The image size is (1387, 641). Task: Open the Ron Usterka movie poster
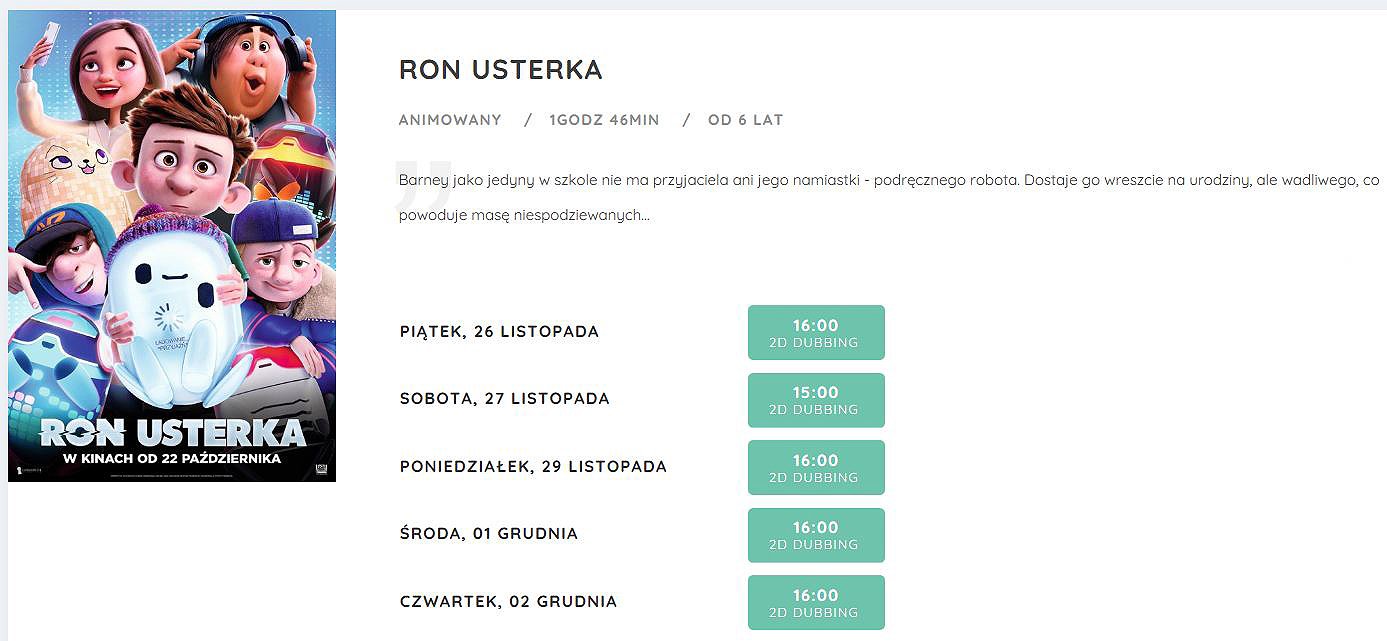[x=172, y=246]
